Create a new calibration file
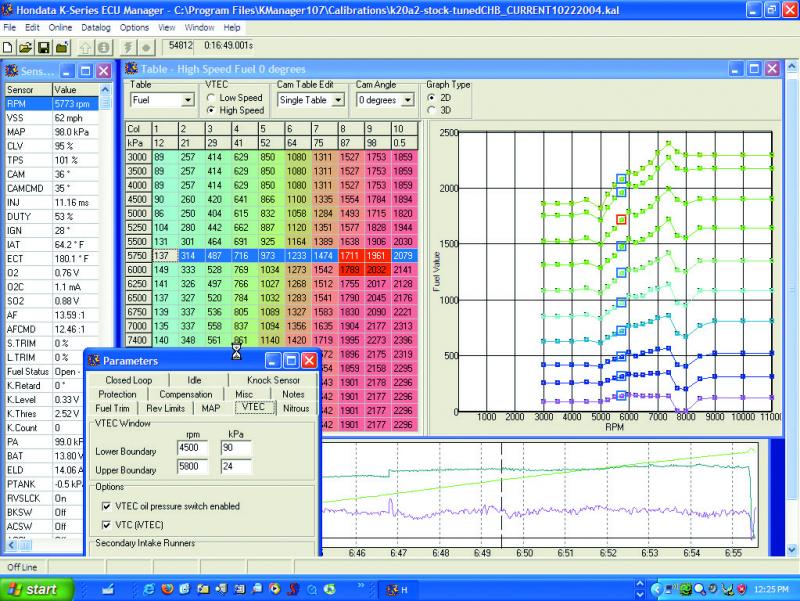 point(8,48)
